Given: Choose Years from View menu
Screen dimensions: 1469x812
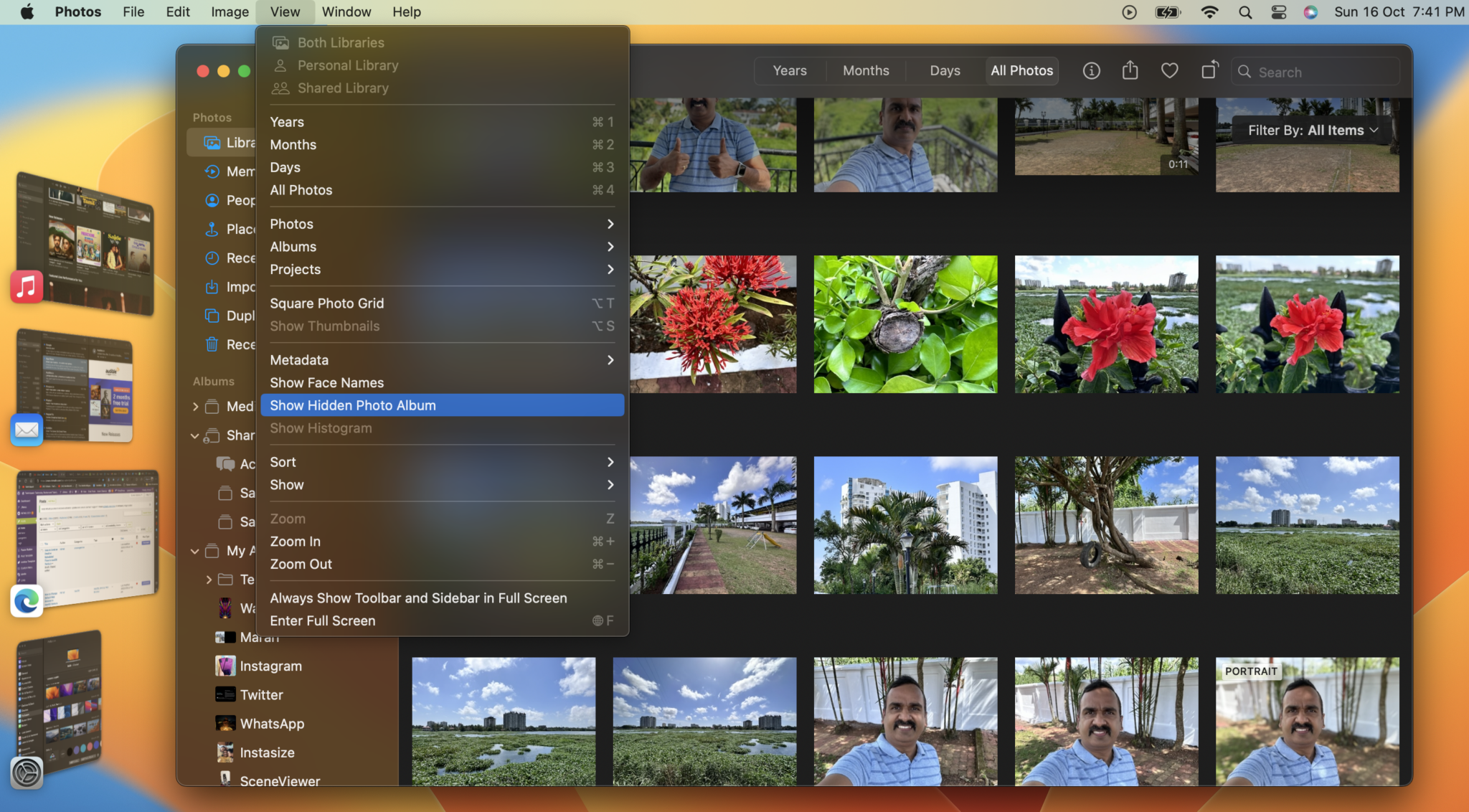Looking at the screenshot, I should 442,122.
